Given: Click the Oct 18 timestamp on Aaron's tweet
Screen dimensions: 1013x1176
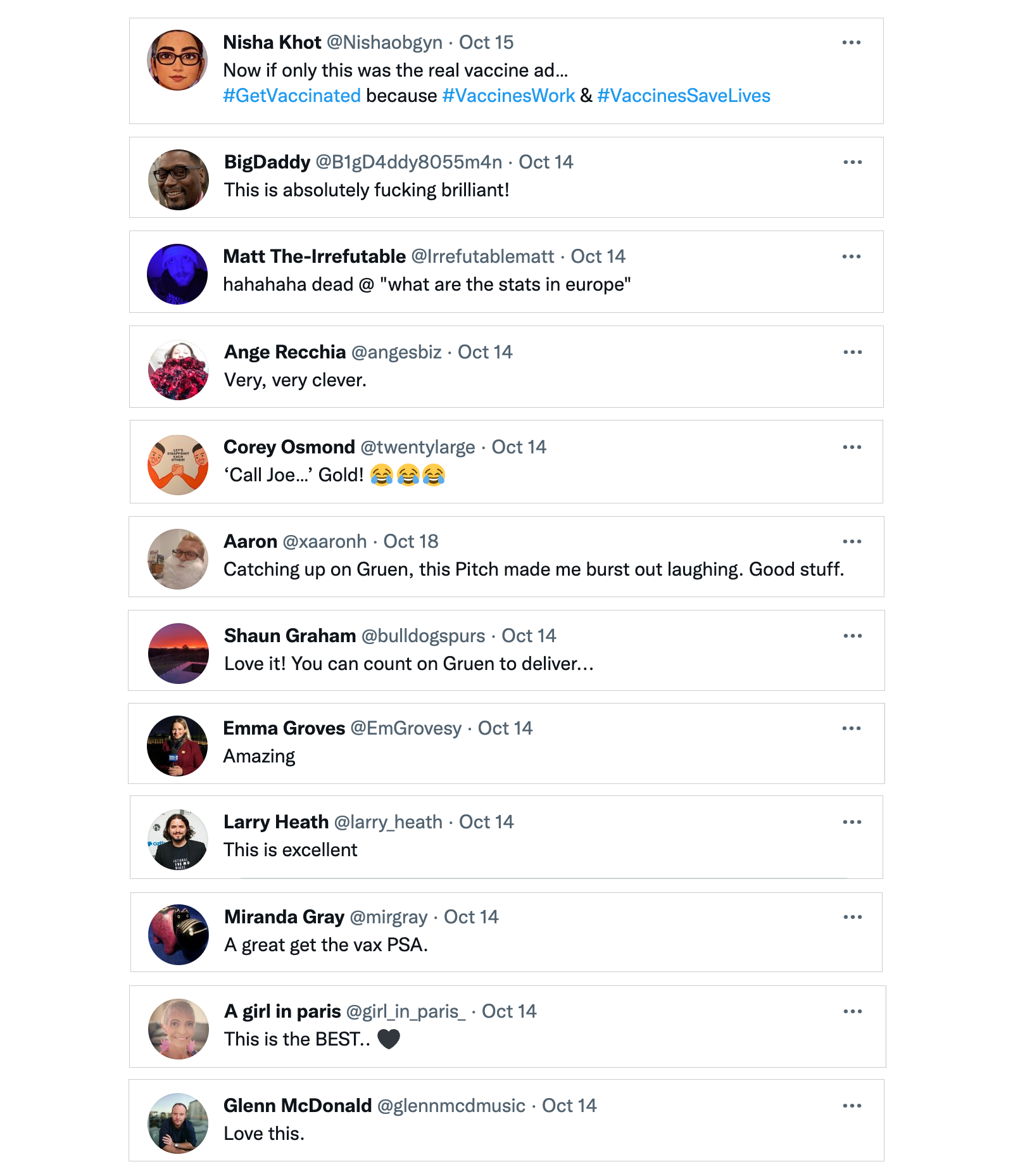Looking at the screenshot, I should click(x=411, y=541).
